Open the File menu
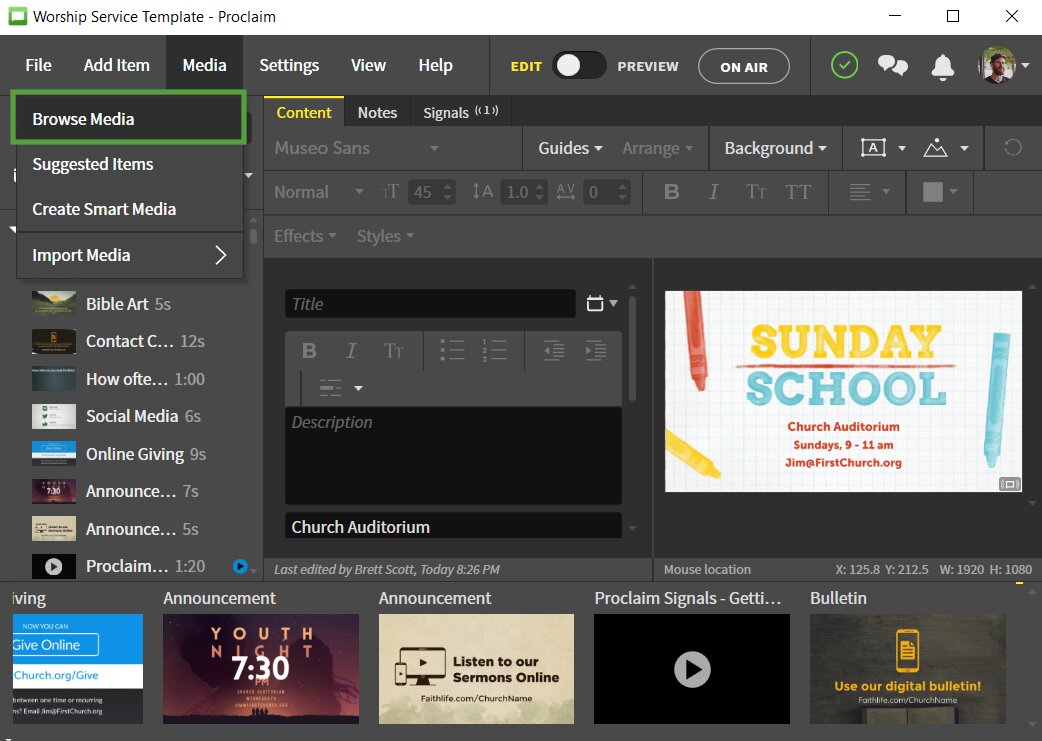 39,65
